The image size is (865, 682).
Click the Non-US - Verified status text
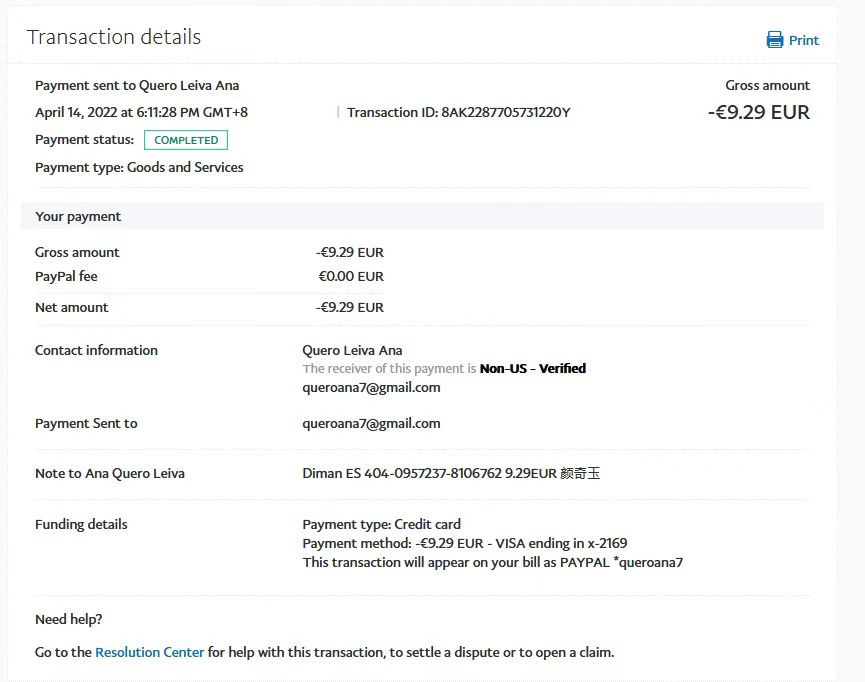(x=533, y=368)
